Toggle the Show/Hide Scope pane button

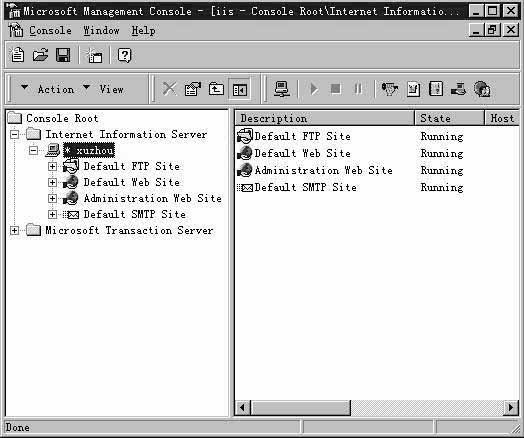click(240, 89)
